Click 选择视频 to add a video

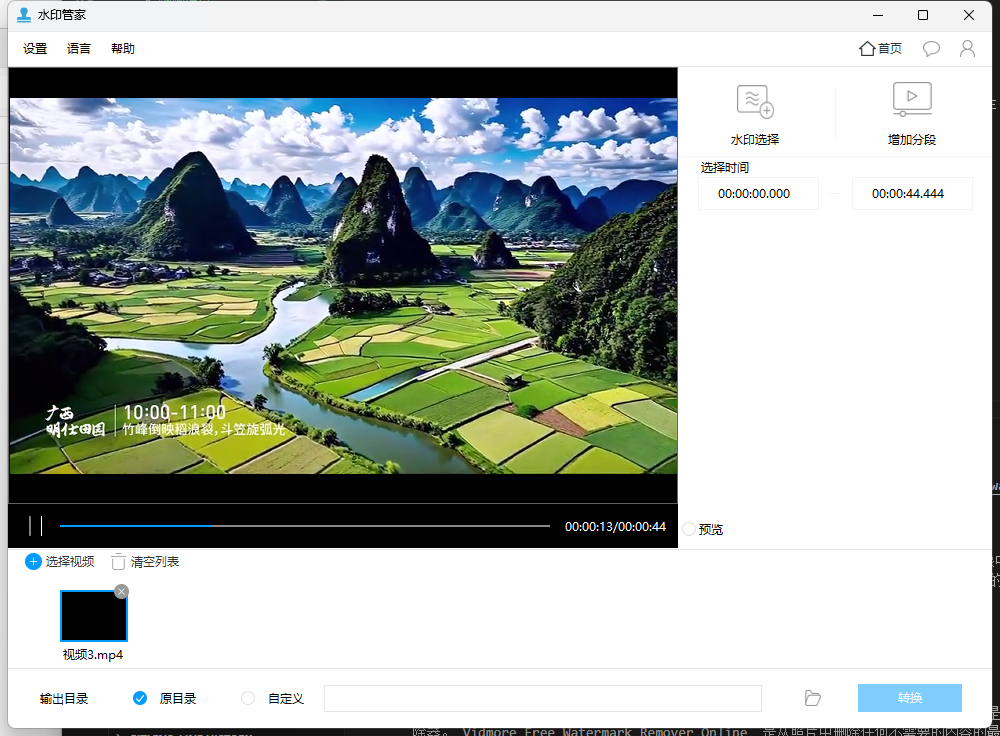[x=59, y=561]
